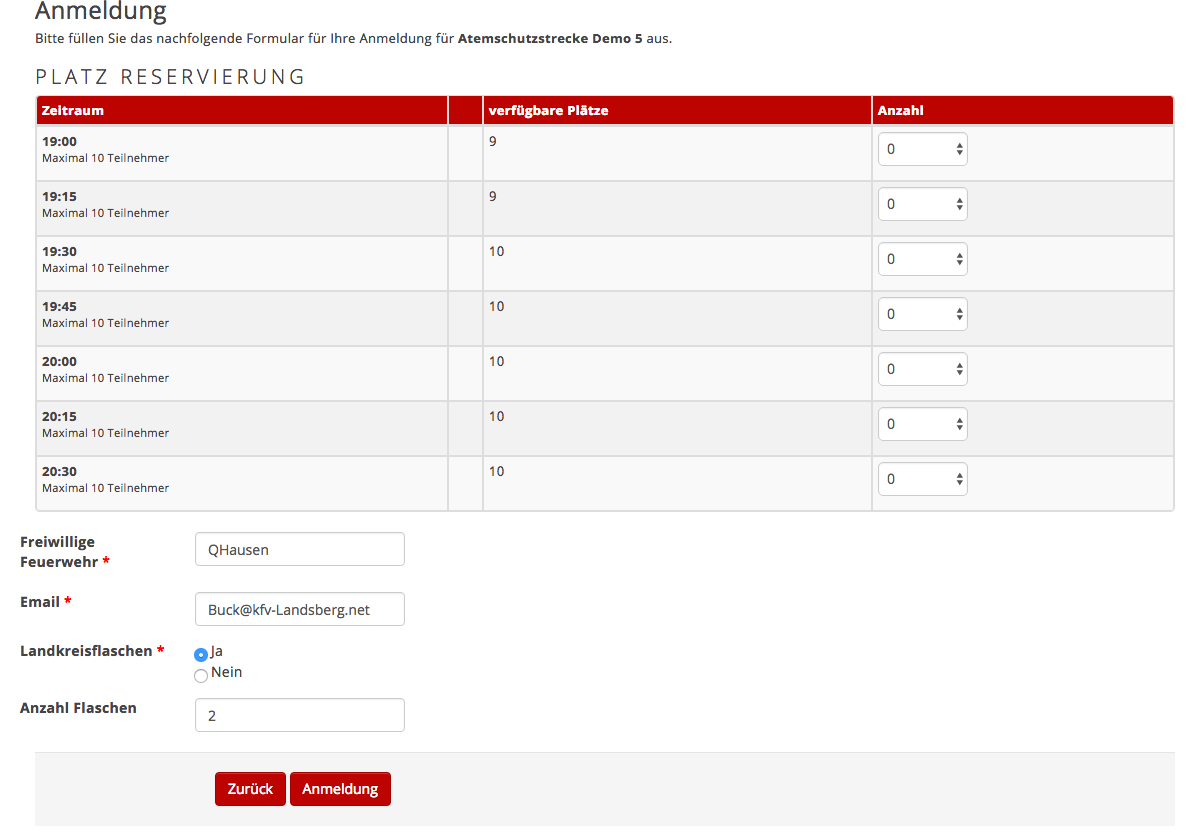This screenshot has height=835, width=1204.
Task: Open the Anzahl dropdown for 19:00
Action: click(x=922, y=149)
